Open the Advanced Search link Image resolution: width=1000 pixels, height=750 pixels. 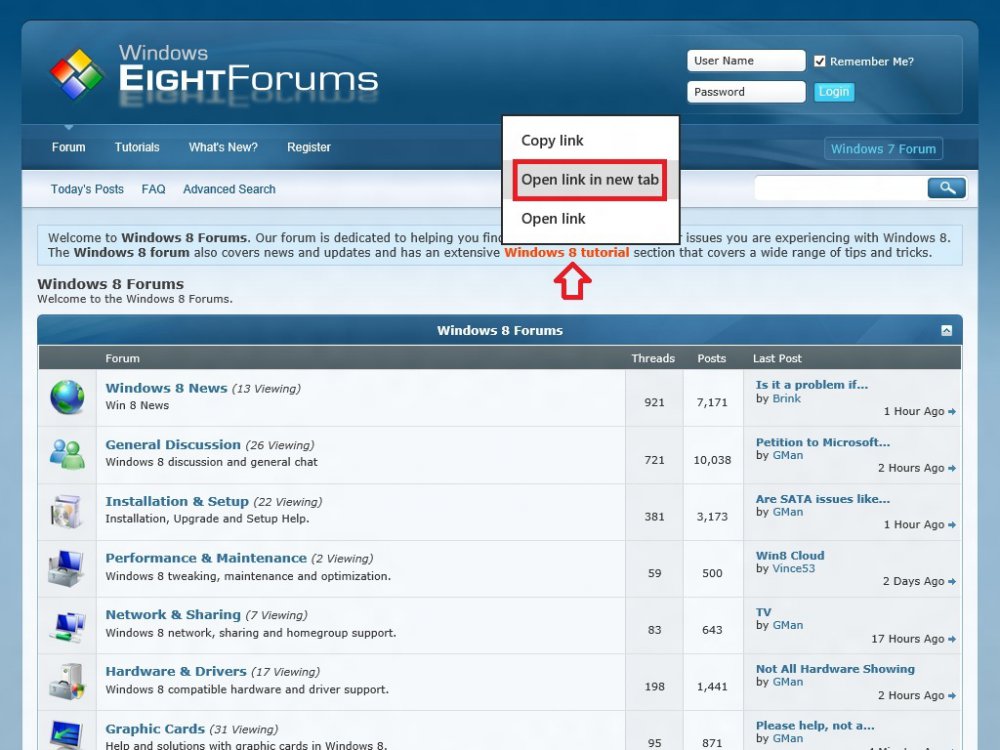(229, 189)
